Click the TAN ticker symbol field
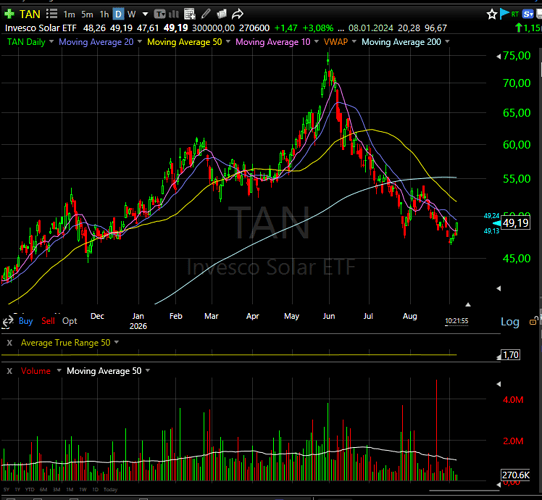542x500 pixels. (x=30, y=14)
